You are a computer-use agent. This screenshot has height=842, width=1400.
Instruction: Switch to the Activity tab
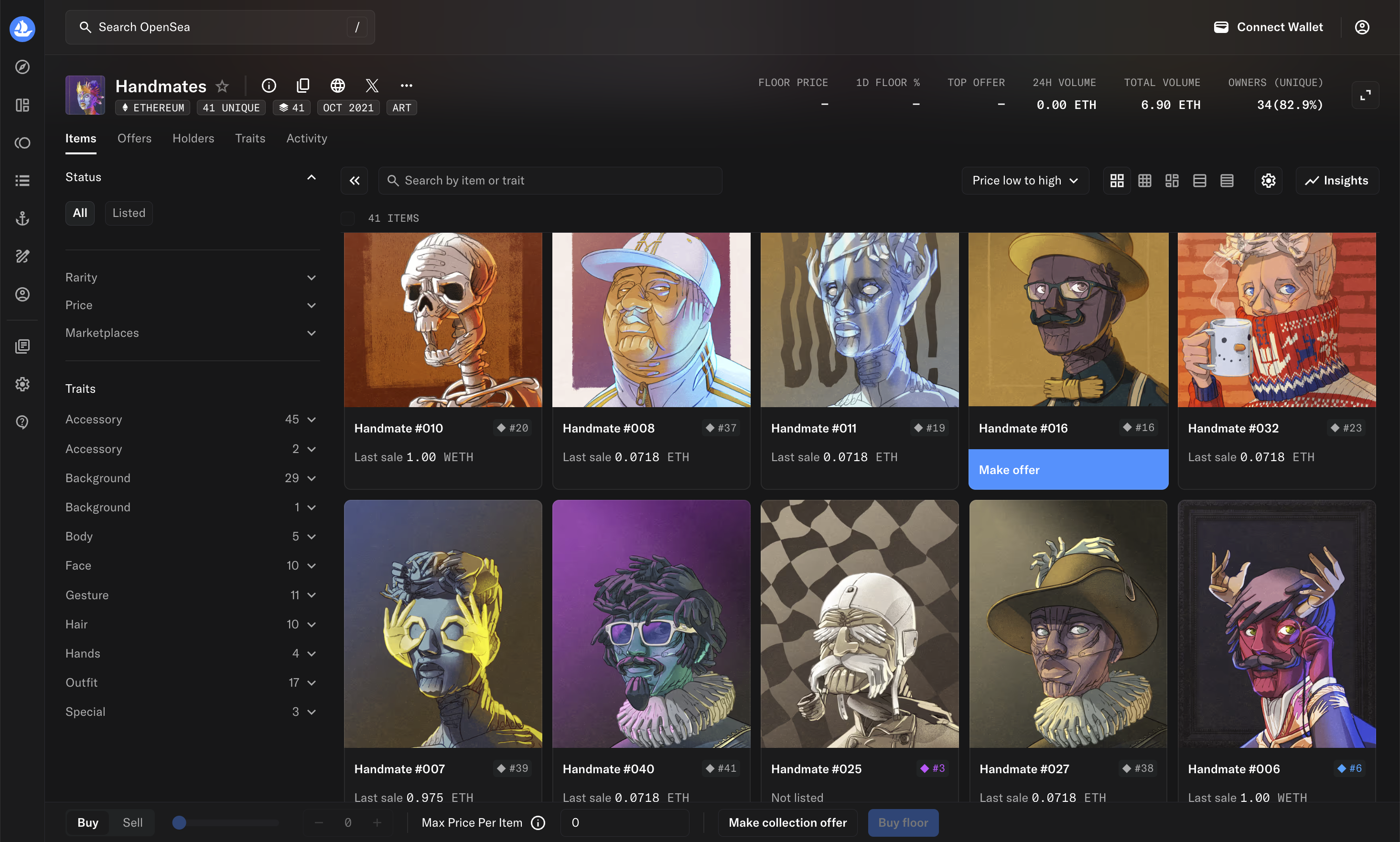click(306, 139)
